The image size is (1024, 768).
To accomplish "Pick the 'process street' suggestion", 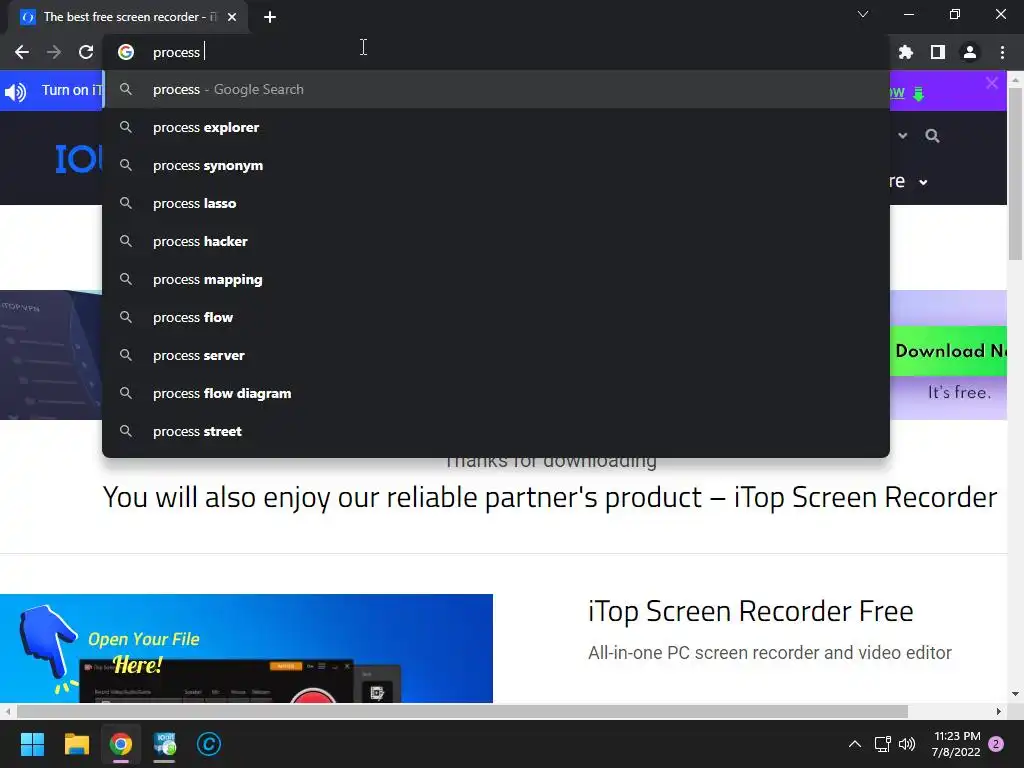I will [x=496, y=431].
